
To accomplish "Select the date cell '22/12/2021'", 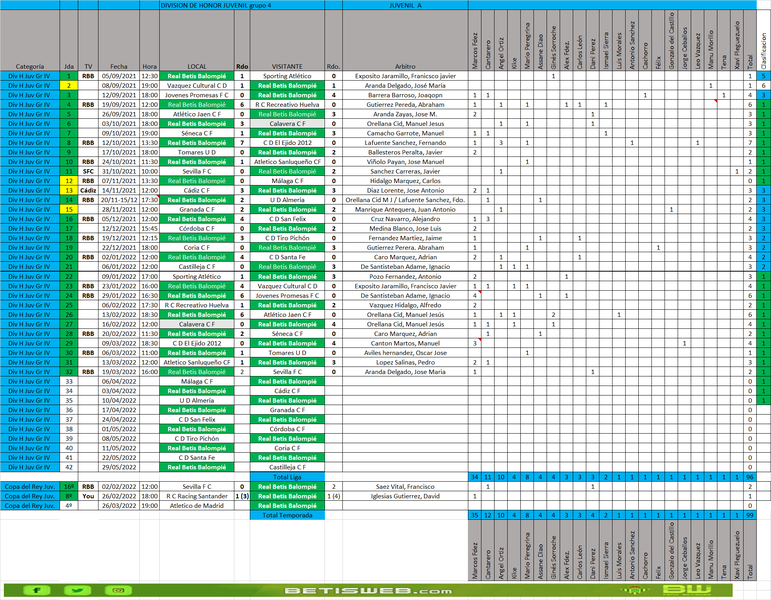I will pos(119,248).
